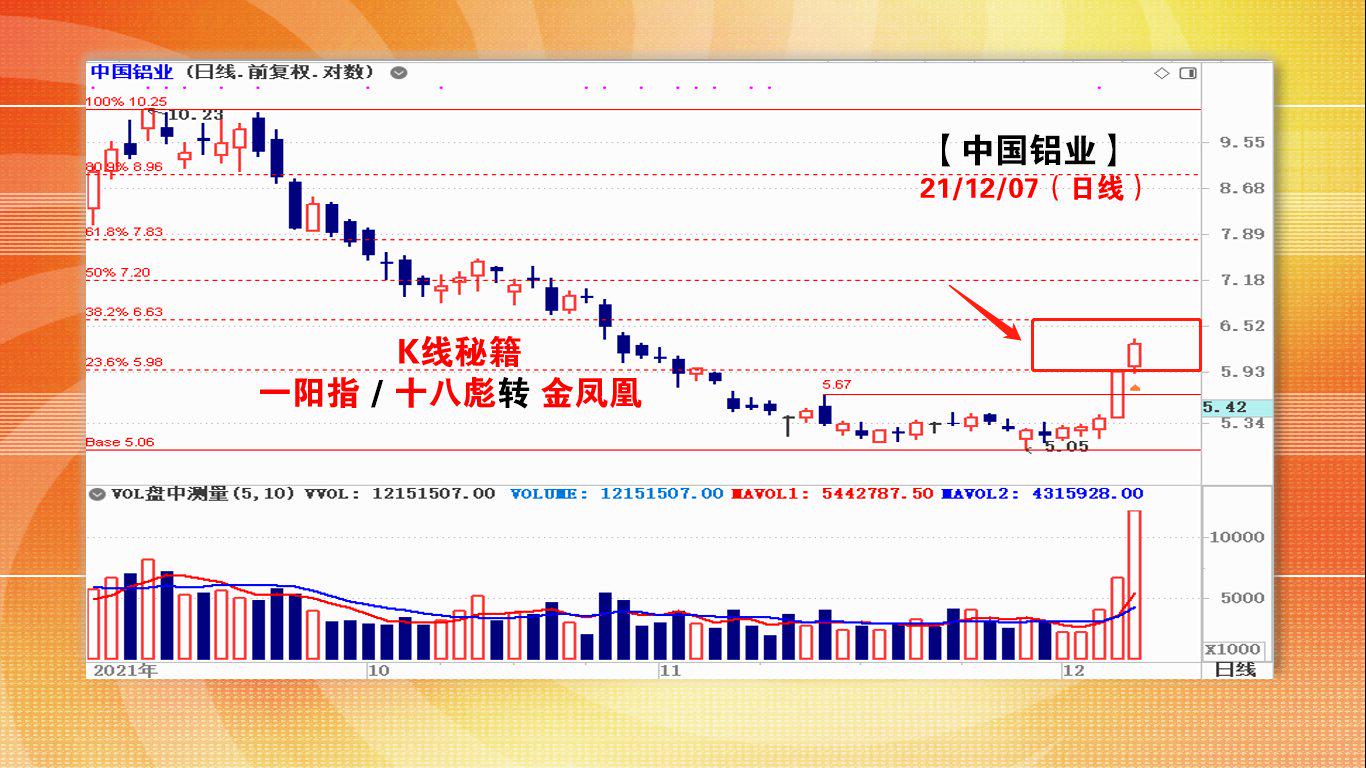The image size is (1366, 768).
Task: Click the 5.05 low price annotation
Action: pos(1066,447)
